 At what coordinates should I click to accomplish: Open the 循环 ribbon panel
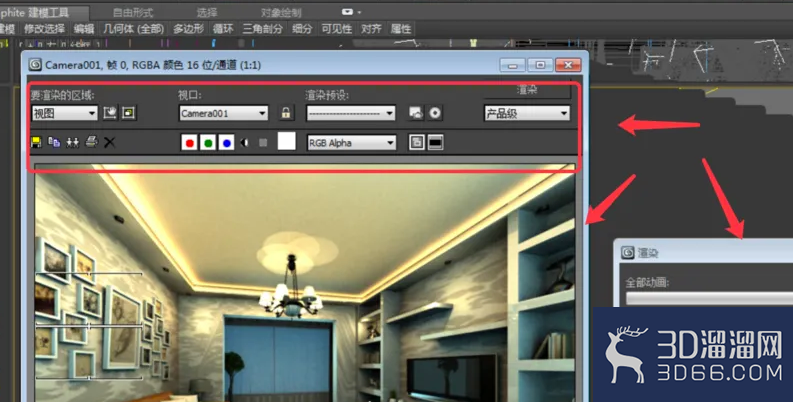tap(223, 29)
